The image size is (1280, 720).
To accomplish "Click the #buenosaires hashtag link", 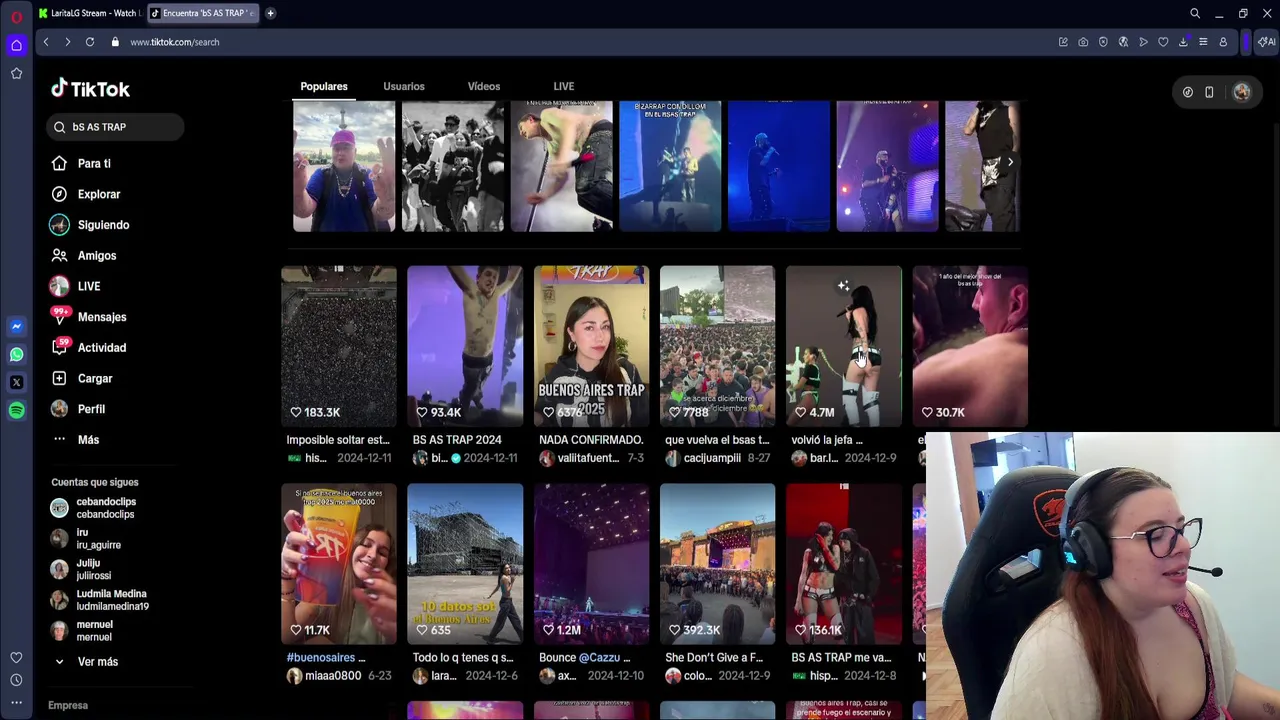I will click(320, 658).
